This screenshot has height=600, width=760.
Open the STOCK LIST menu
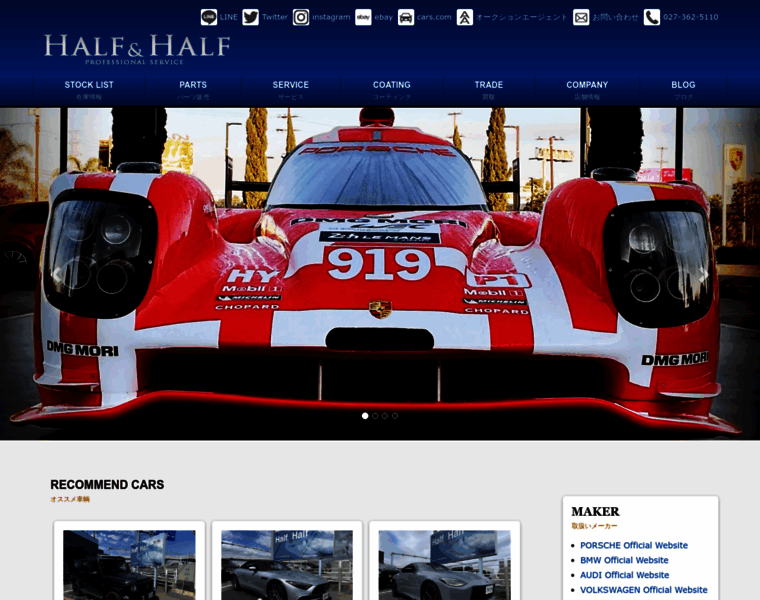(89, 89)
